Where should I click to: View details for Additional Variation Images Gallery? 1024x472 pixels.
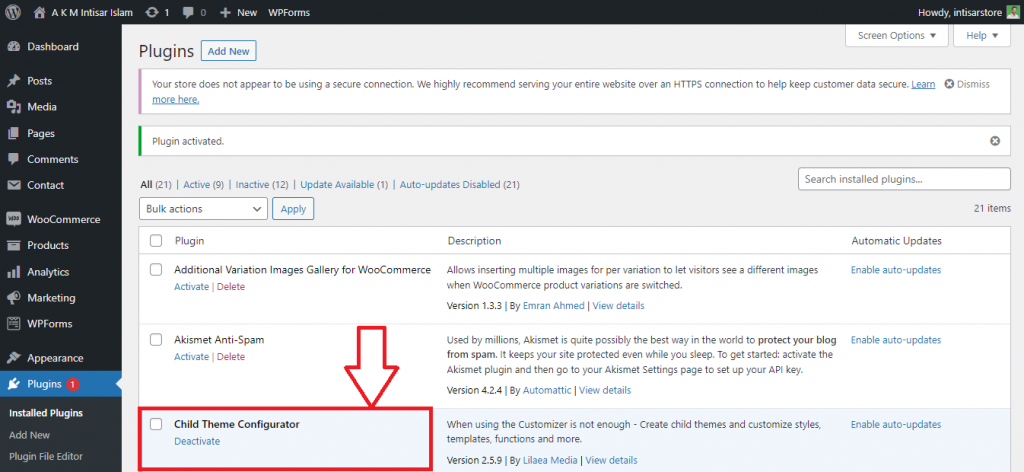618,306
